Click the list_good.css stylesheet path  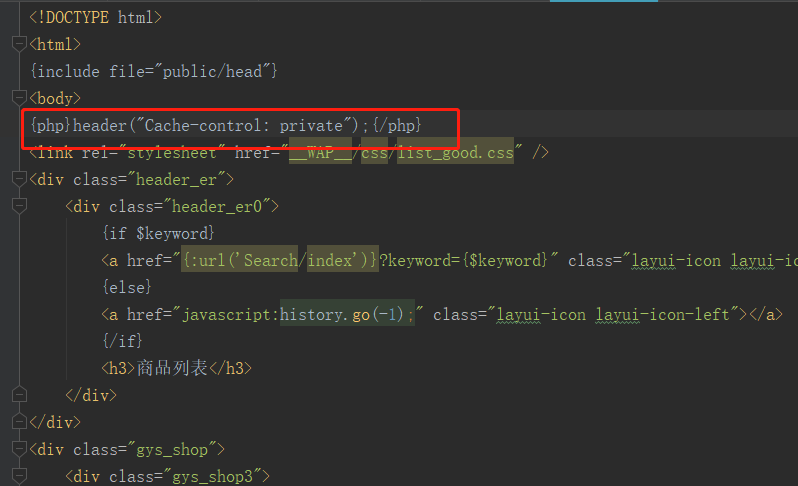(x=455, y=153)
